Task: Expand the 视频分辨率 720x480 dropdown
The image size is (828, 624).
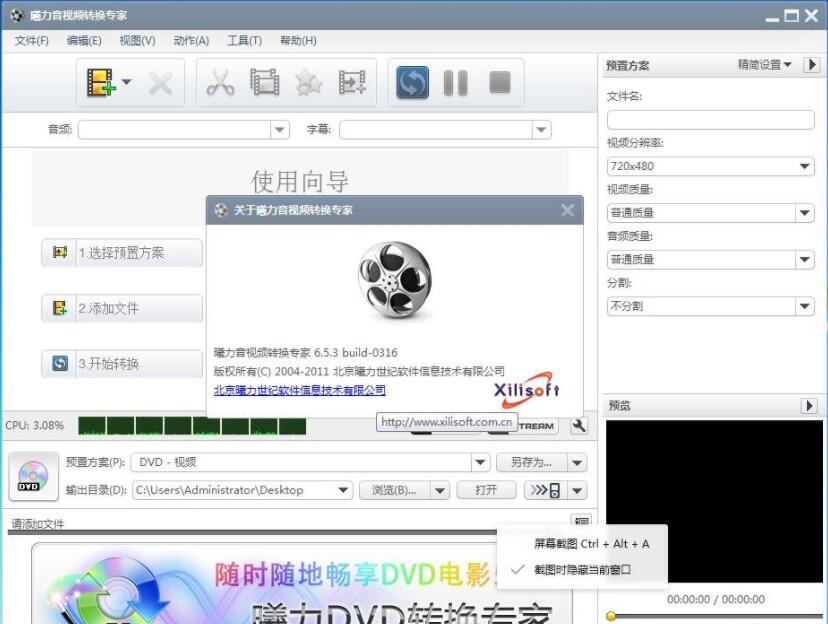Action: click(804, 166)
